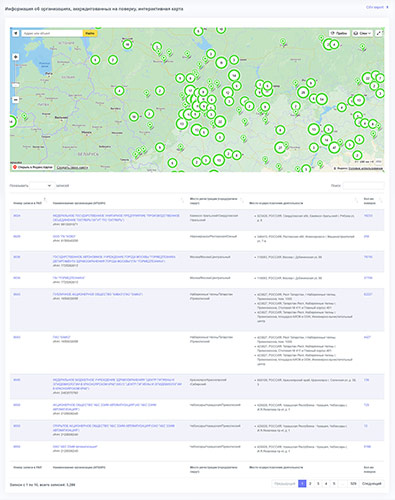Click cluster marker 28 on the map
Image resolution: width=395 pixels, height=500 pixels.
[303, 92]
